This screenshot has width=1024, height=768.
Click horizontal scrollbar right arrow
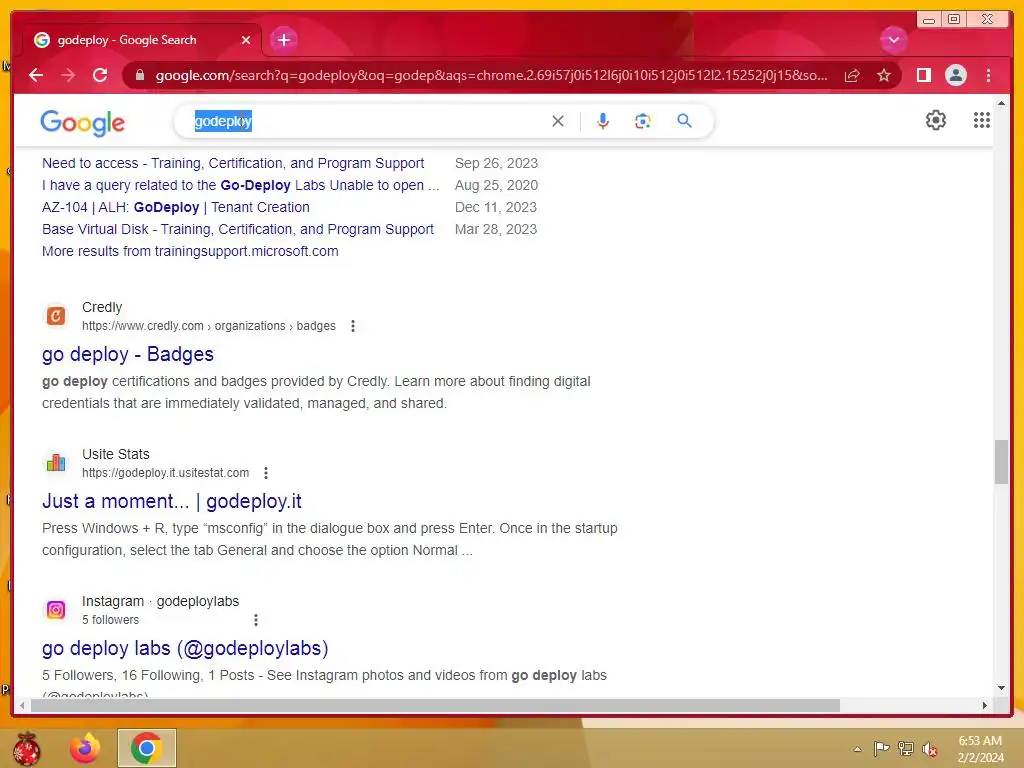point(985,705)
